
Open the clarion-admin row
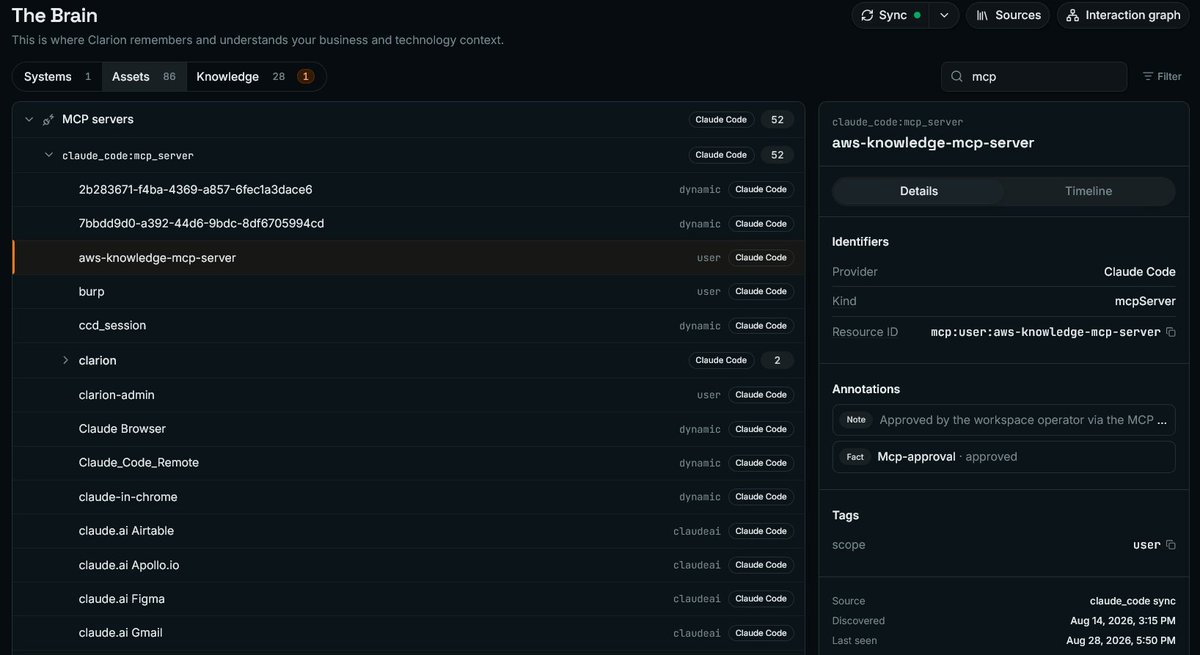click(408, 394)
